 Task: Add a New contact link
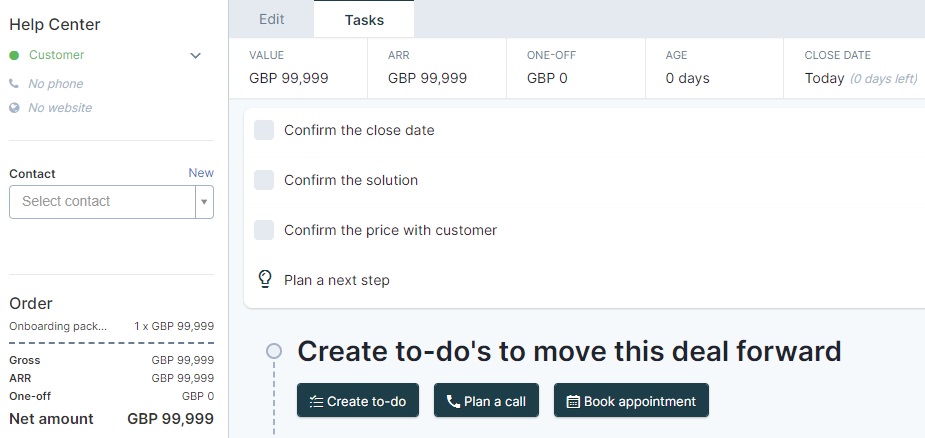pos(201,173)
